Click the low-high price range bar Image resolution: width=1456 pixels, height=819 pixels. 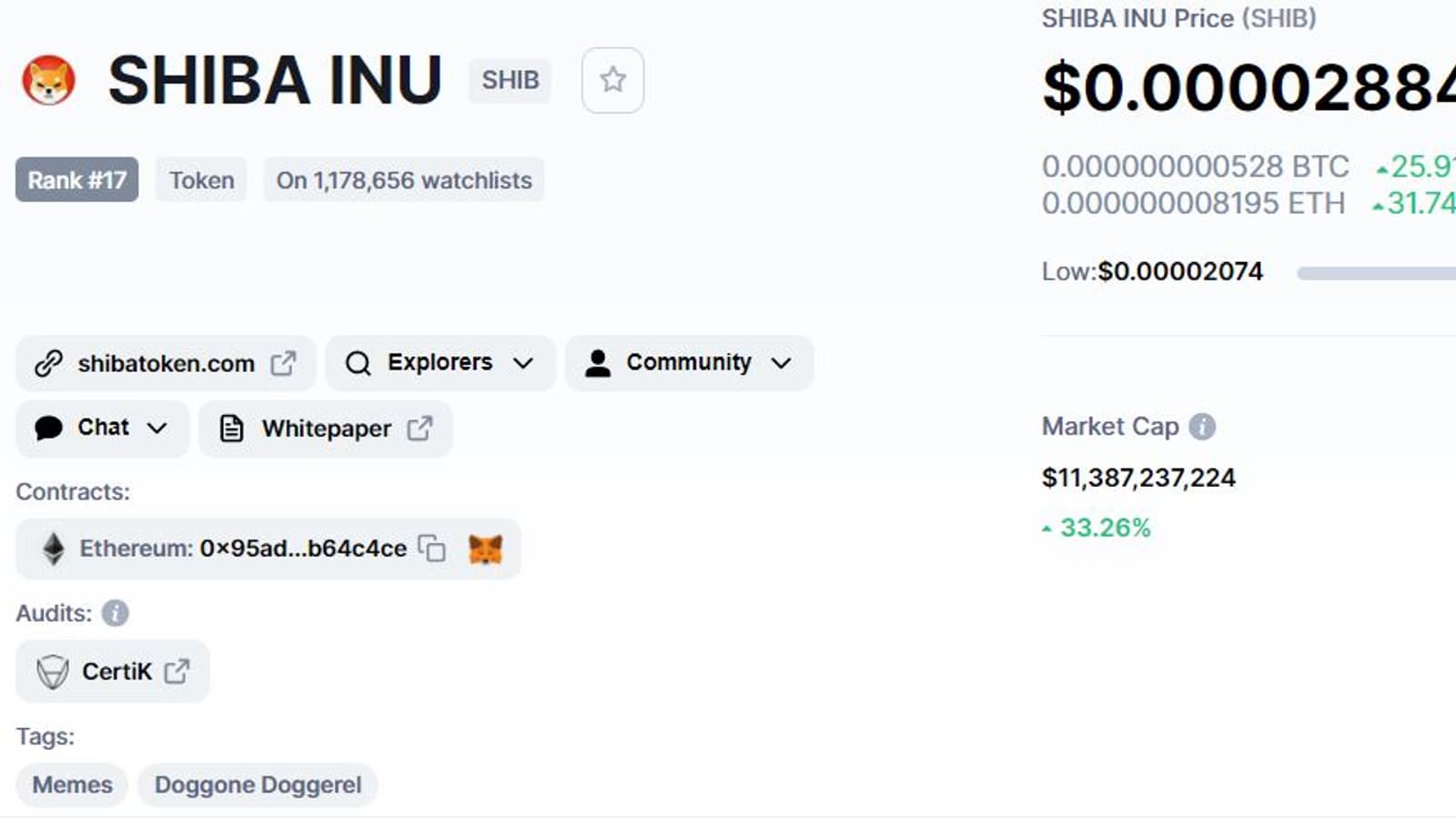click(x=1376, y=273)
